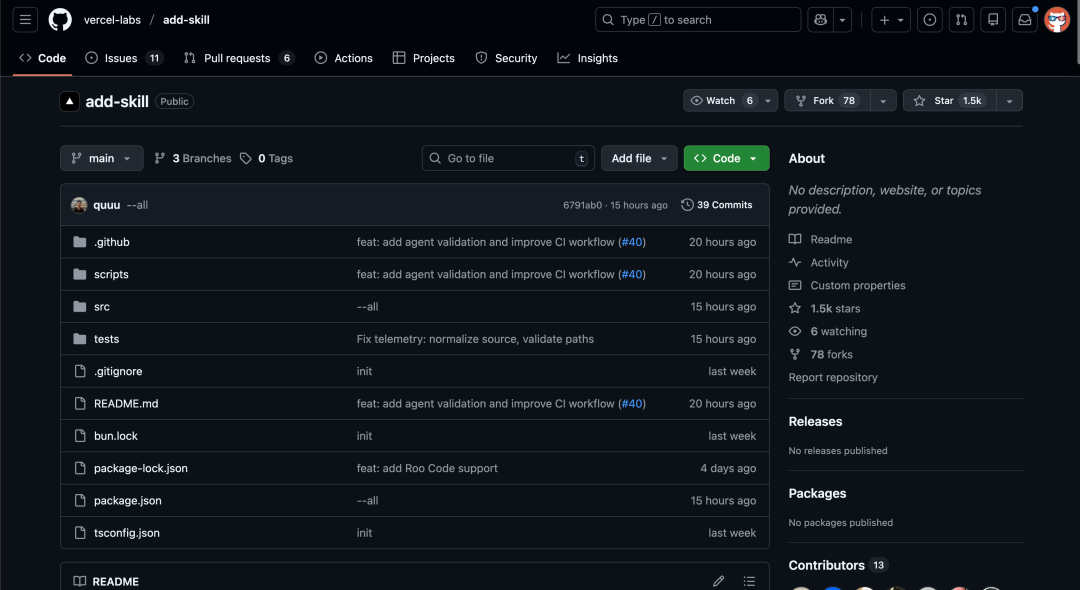The height and width of the screenshot is (590, 1080).
Task: Click the repository avatar beside add-skill
Action: coord(69,100)
